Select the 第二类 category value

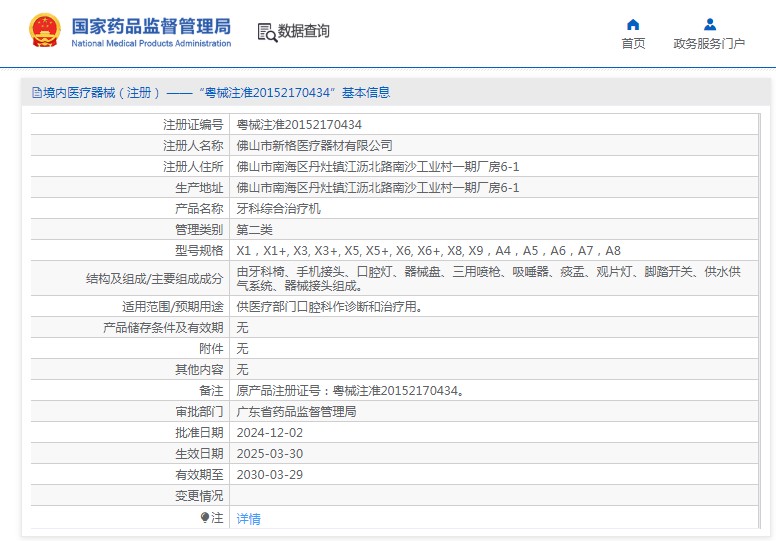tap(254, 230)
